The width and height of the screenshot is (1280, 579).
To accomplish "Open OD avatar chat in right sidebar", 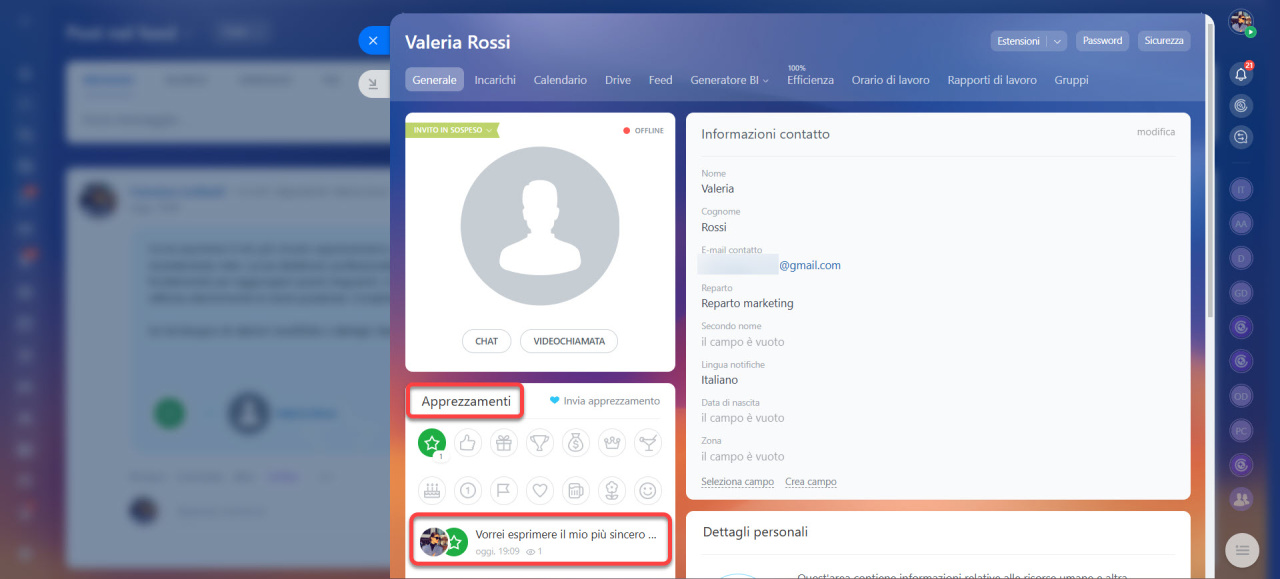I will (1242, 395).
